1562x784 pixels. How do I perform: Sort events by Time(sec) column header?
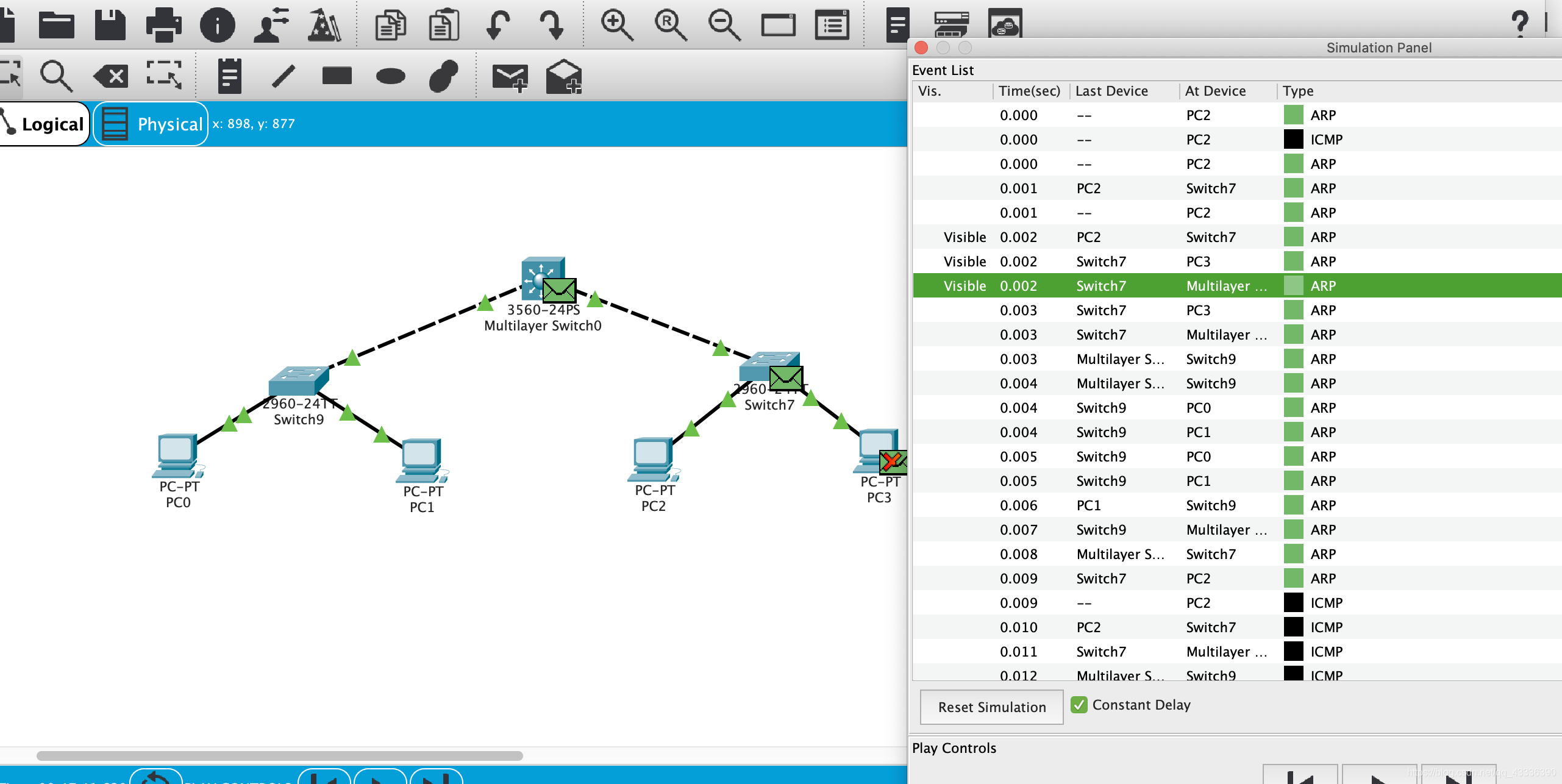[x=1029, y=91]
